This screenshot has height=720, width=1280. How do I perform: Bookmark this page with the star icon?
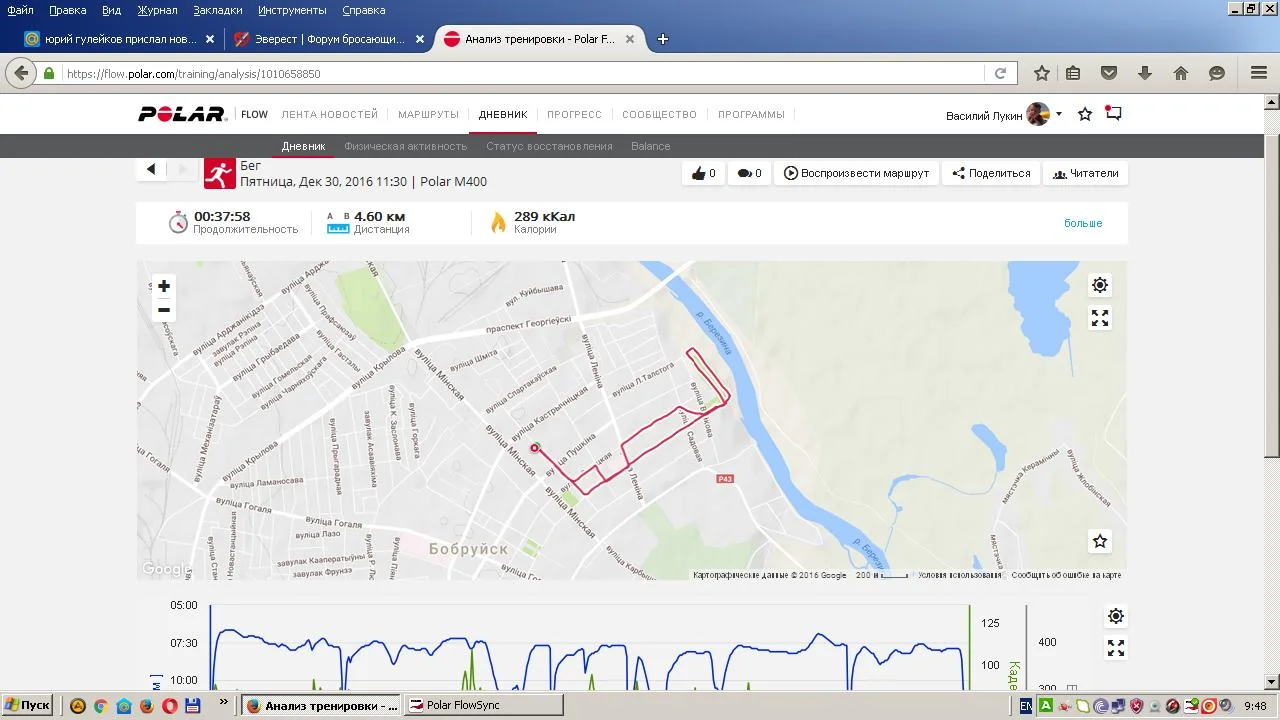pyautogui.click(x=1042, y=73)
